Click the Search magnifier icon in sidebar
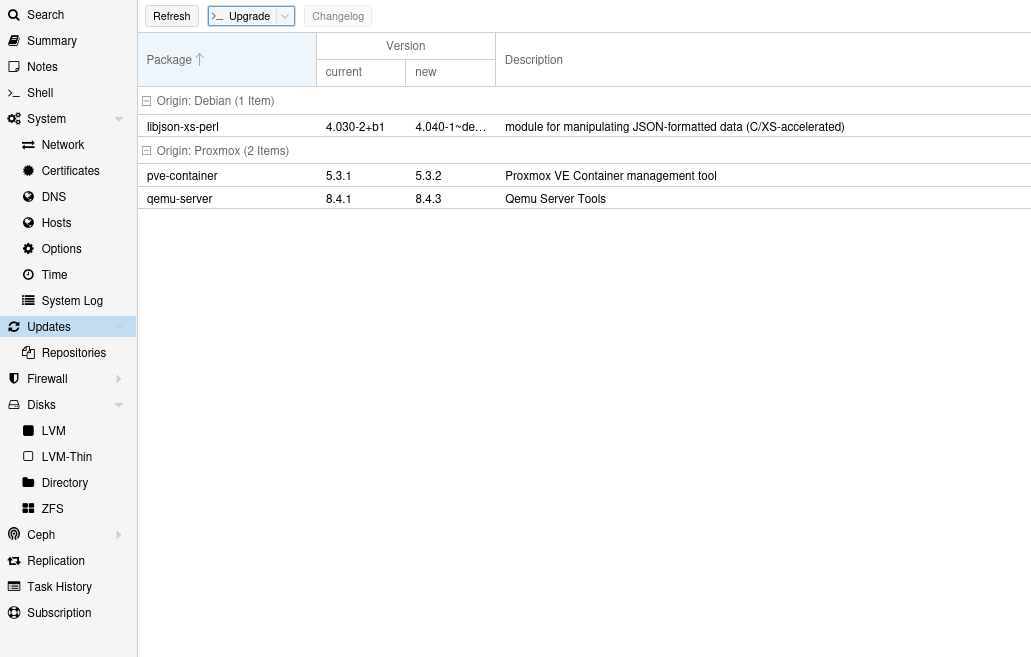Screen dimensions: 1031x657 tap(14, 15)
